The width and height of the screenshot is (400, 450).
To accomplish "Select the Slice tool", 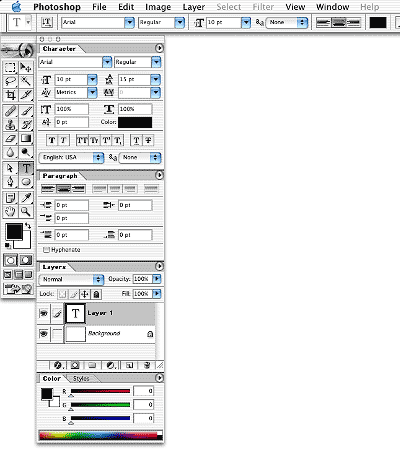I will pos(26,95).
